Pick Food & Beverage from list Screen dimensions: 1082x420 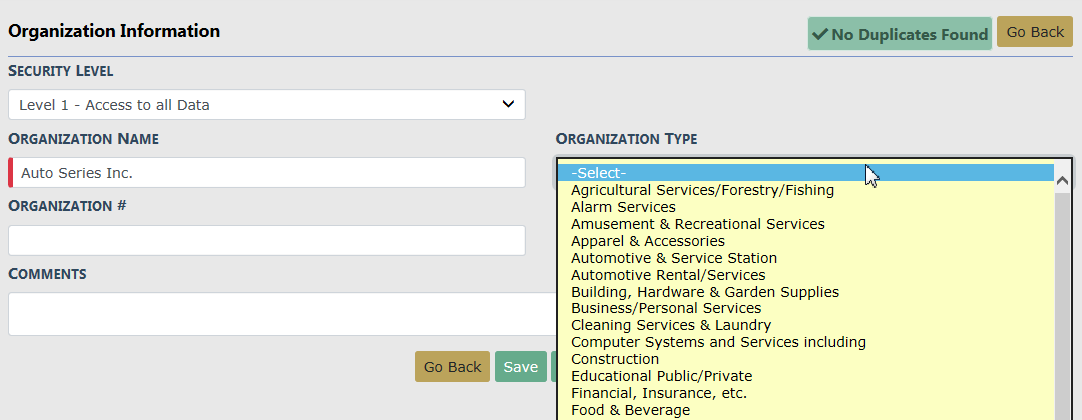point(630,410)
